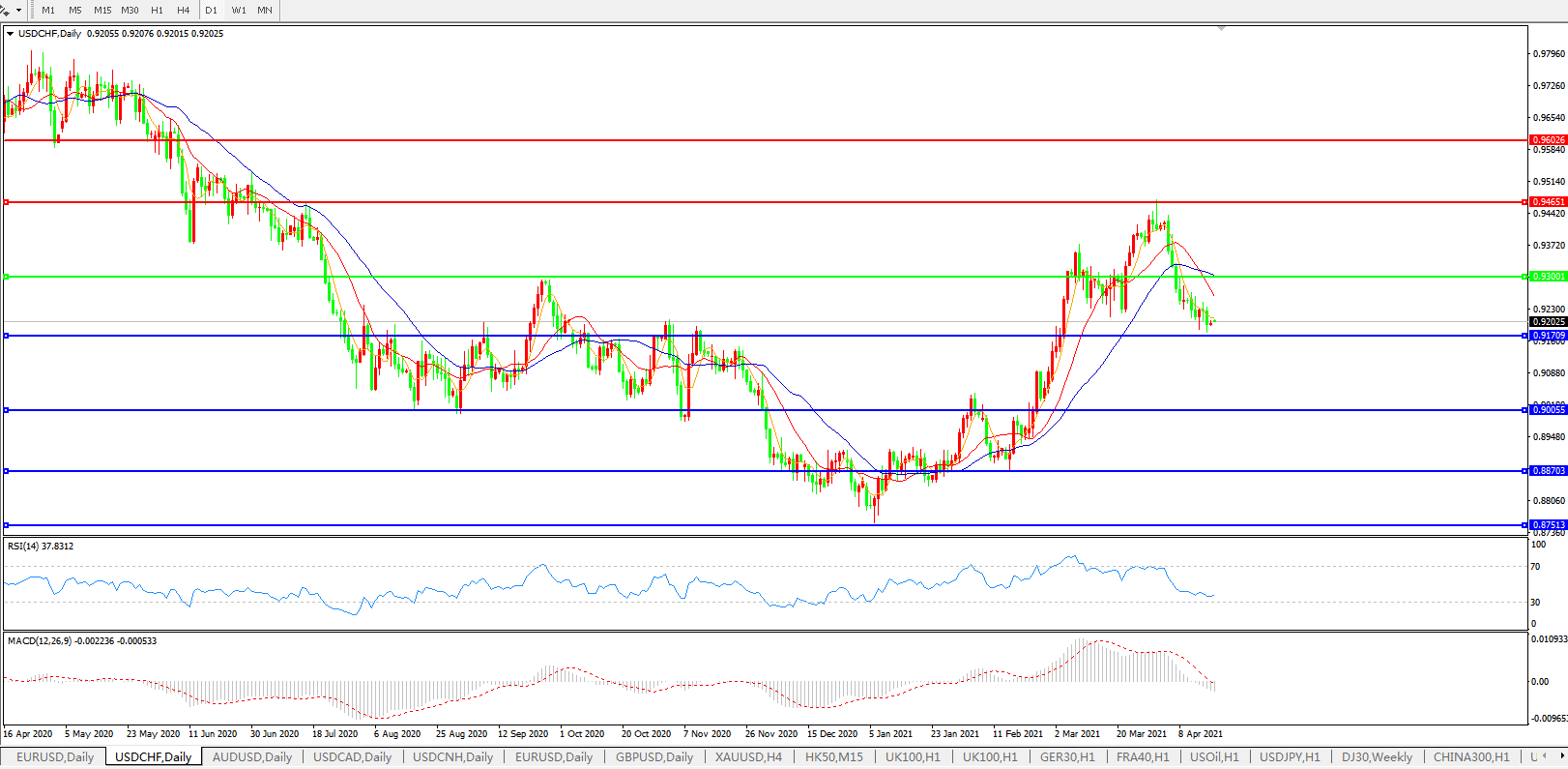This screenshot has width=1568, height=769.
Task: Select the blue 0.91709 level label
Action: pyautogui.click(x=1548, y=336)
